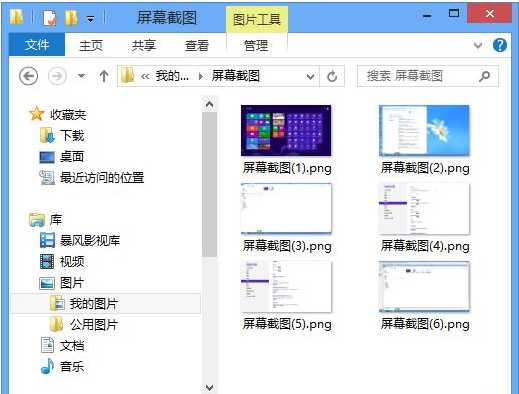Open the address bar history dropdown

point(310,77)
